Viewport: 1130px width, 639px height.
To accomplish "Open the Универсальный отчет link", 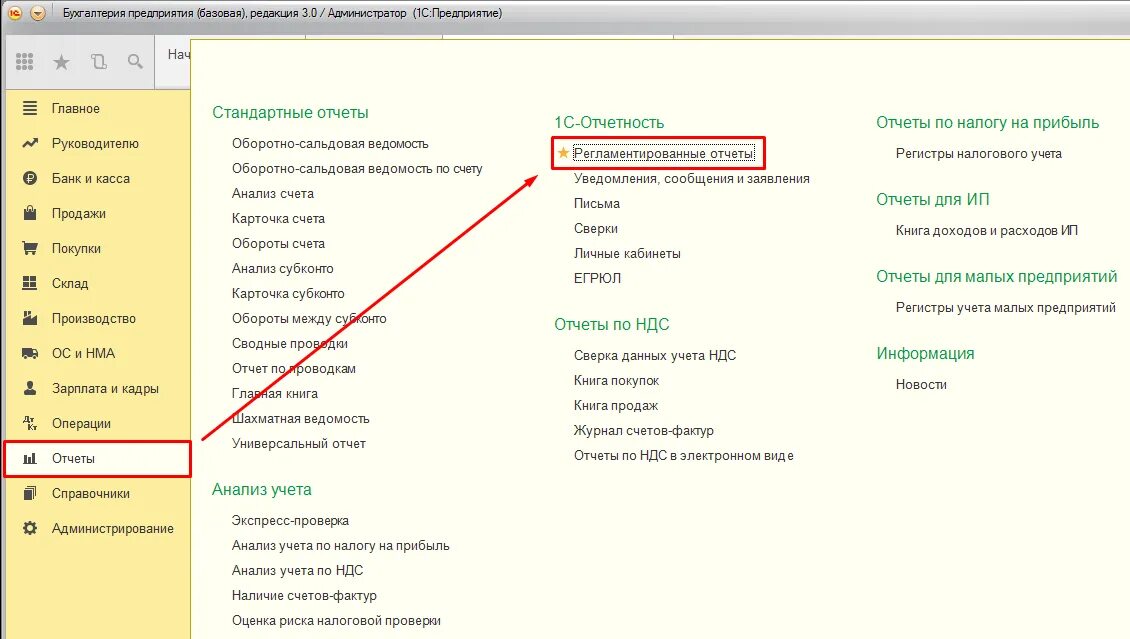I will (298, 444).
